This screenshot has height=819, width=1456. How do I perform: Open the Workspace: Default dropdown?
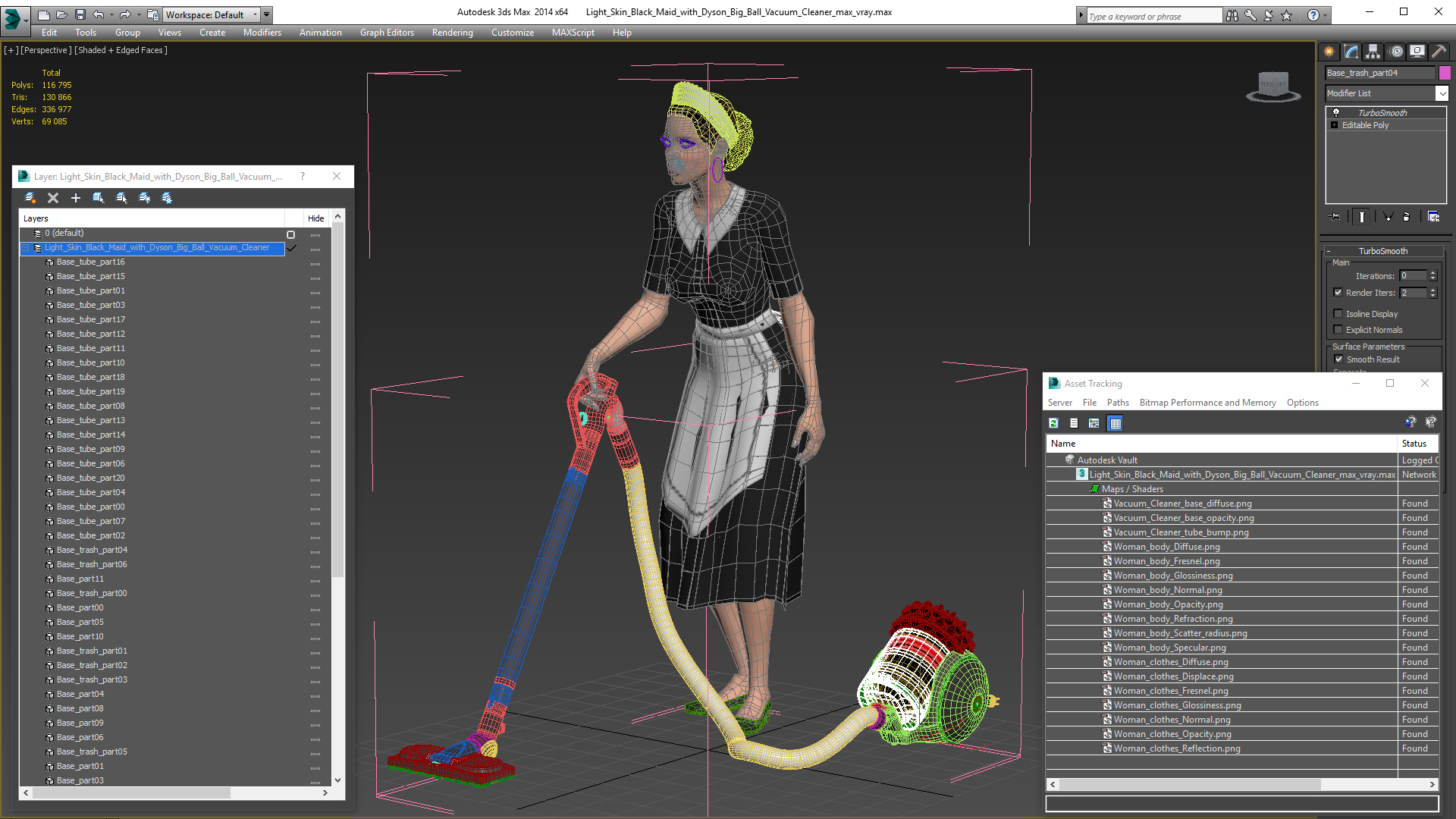[212, 14]
